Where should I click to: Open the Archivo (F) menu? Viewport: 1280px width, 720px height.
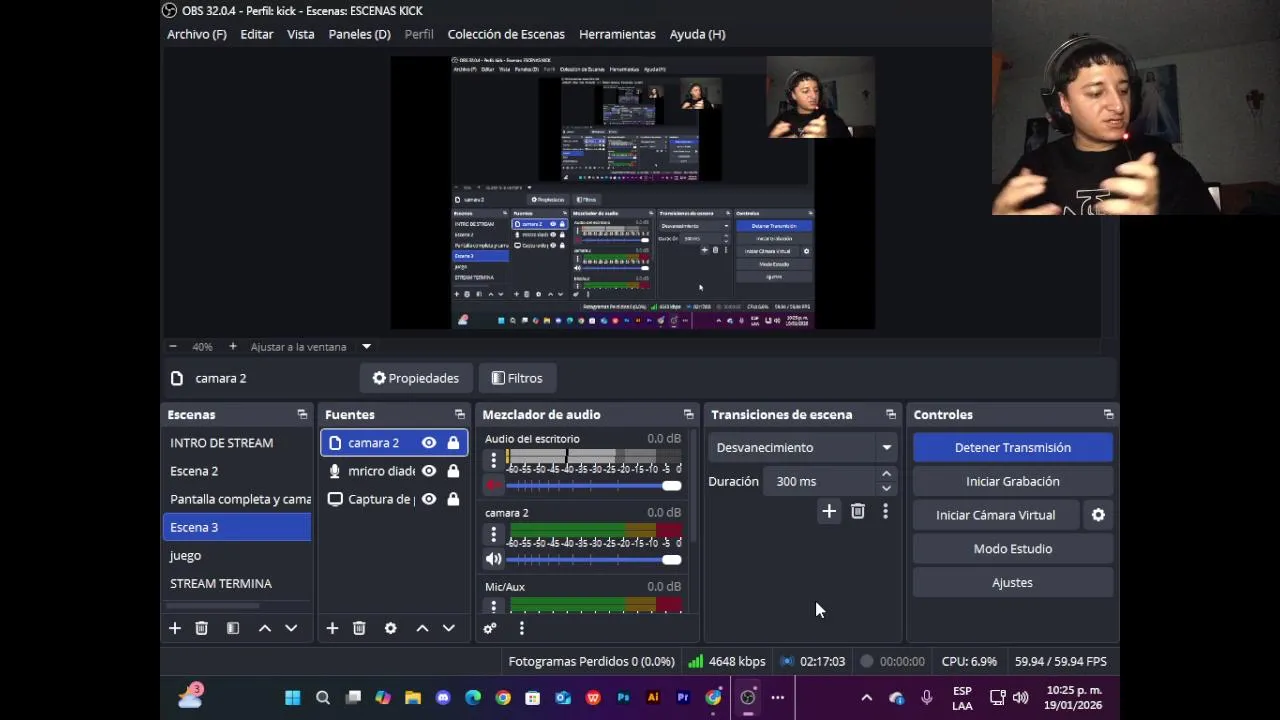click(x=197, y=34)
